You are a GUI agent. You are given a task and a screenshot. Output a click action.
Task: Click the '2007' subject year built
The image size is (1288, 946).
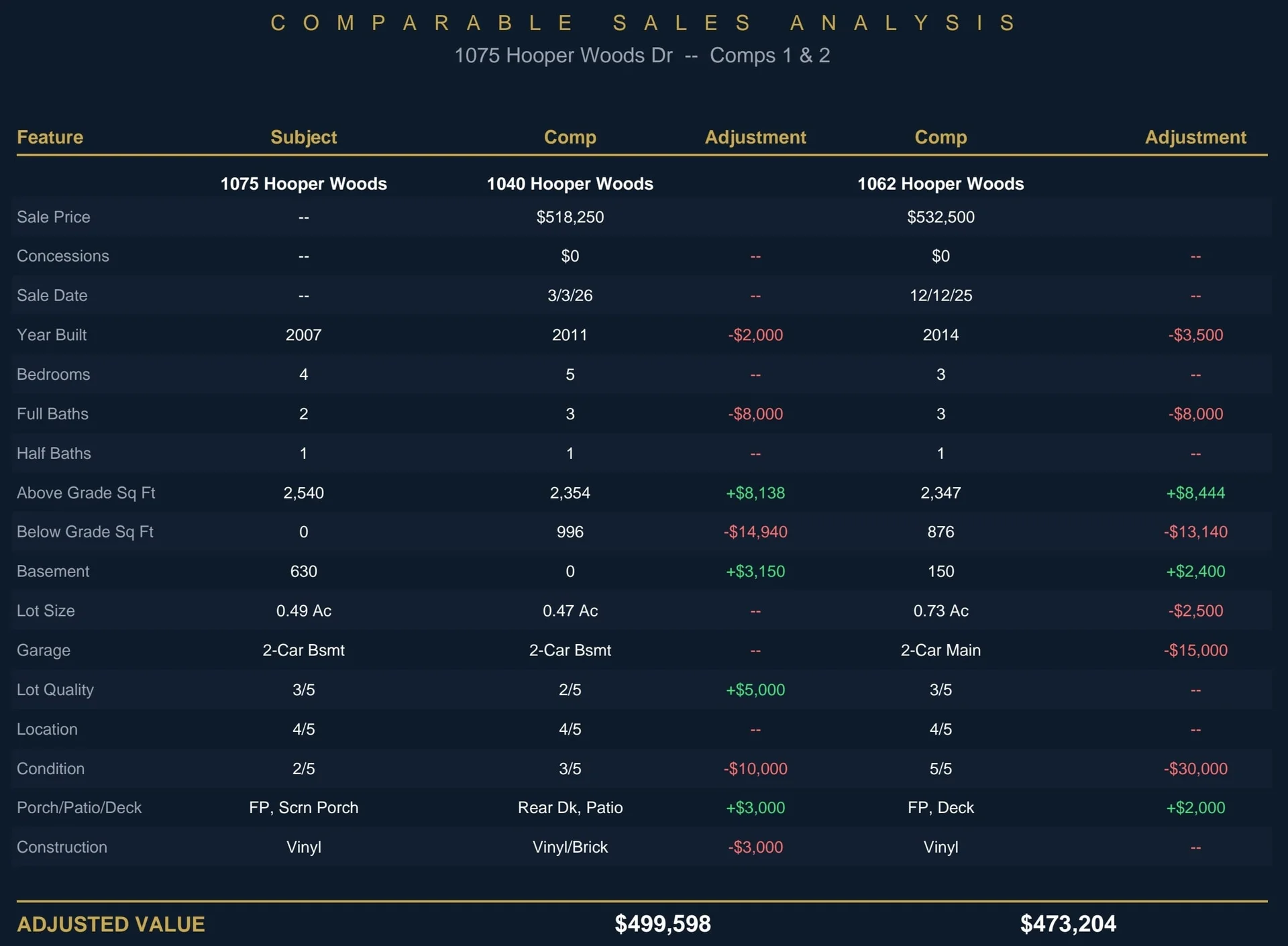pos(303,335)
